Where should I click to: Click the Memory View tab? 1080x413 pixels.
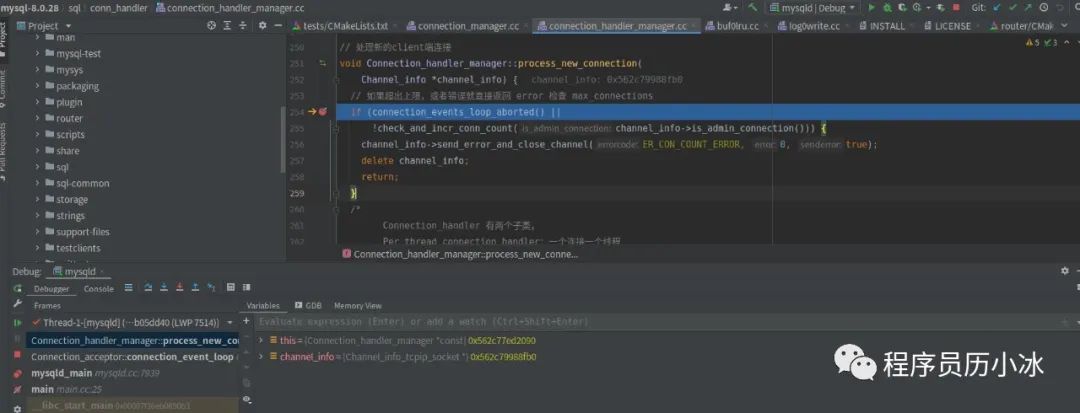(x=358, y=305)
